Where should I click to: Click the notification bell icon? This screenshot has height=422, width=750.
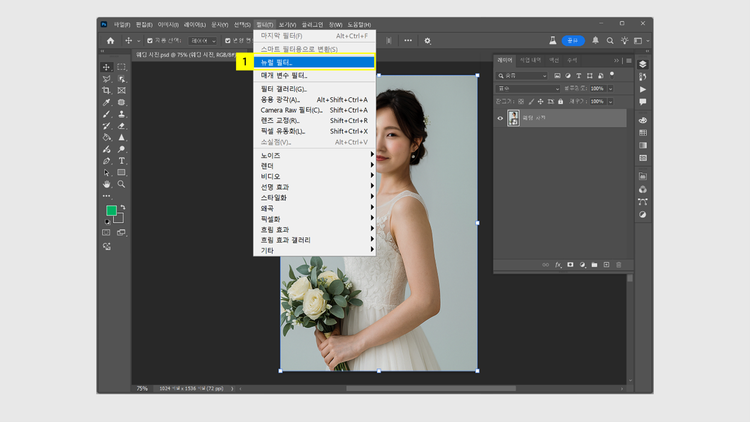[596, 41]
